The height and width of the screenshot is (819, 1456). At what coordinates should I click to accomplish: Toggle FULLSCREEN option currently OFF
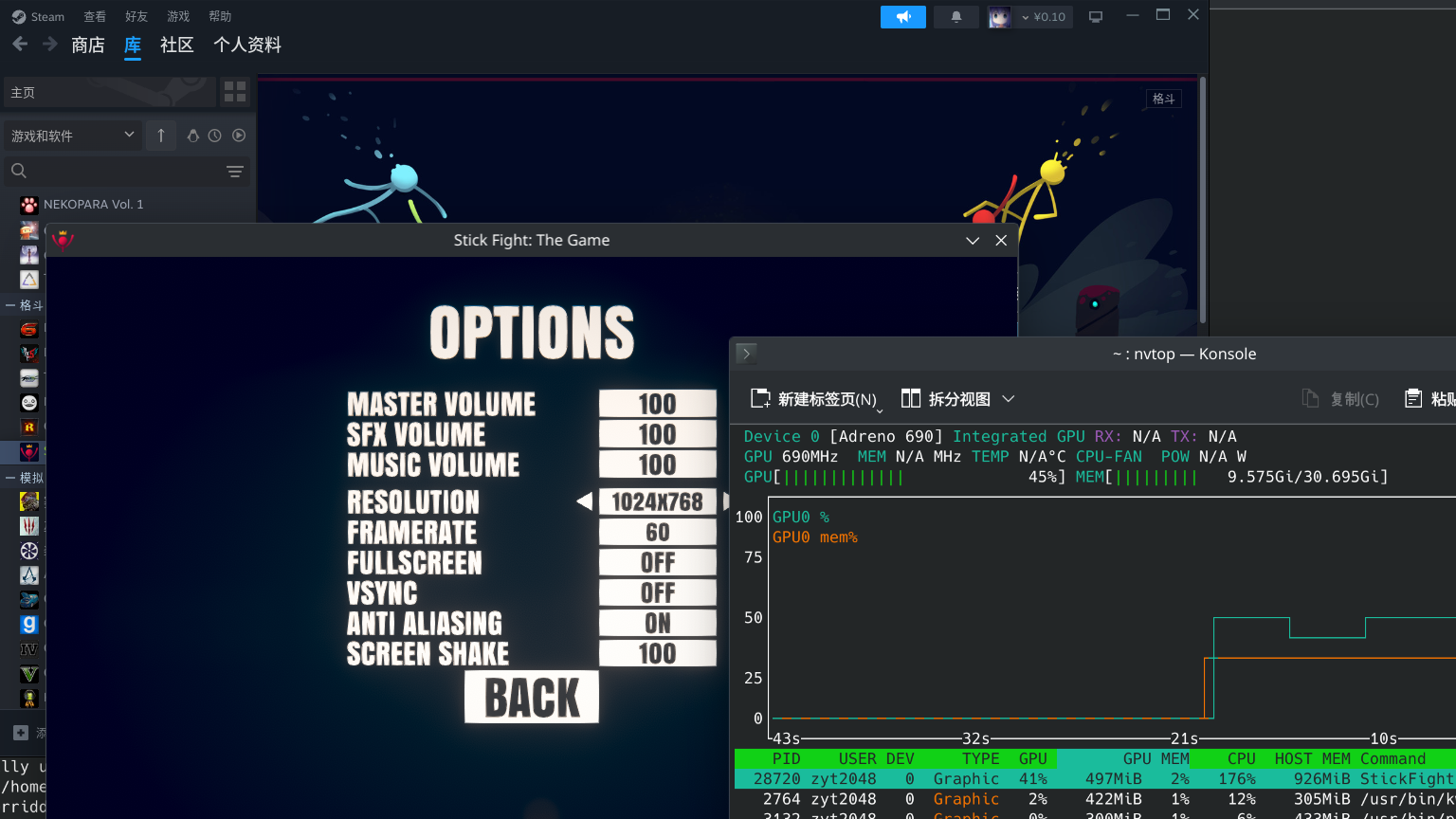658,563
